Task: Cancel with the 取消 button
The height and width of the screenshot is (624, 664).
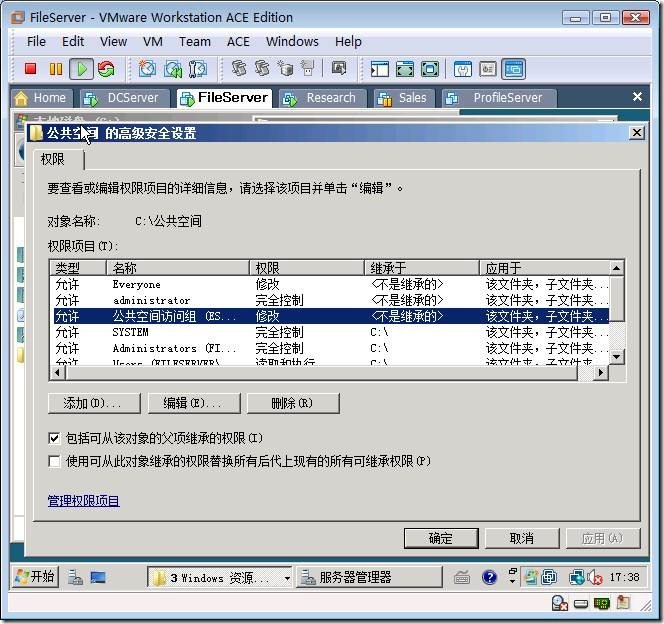Action: 522,538
